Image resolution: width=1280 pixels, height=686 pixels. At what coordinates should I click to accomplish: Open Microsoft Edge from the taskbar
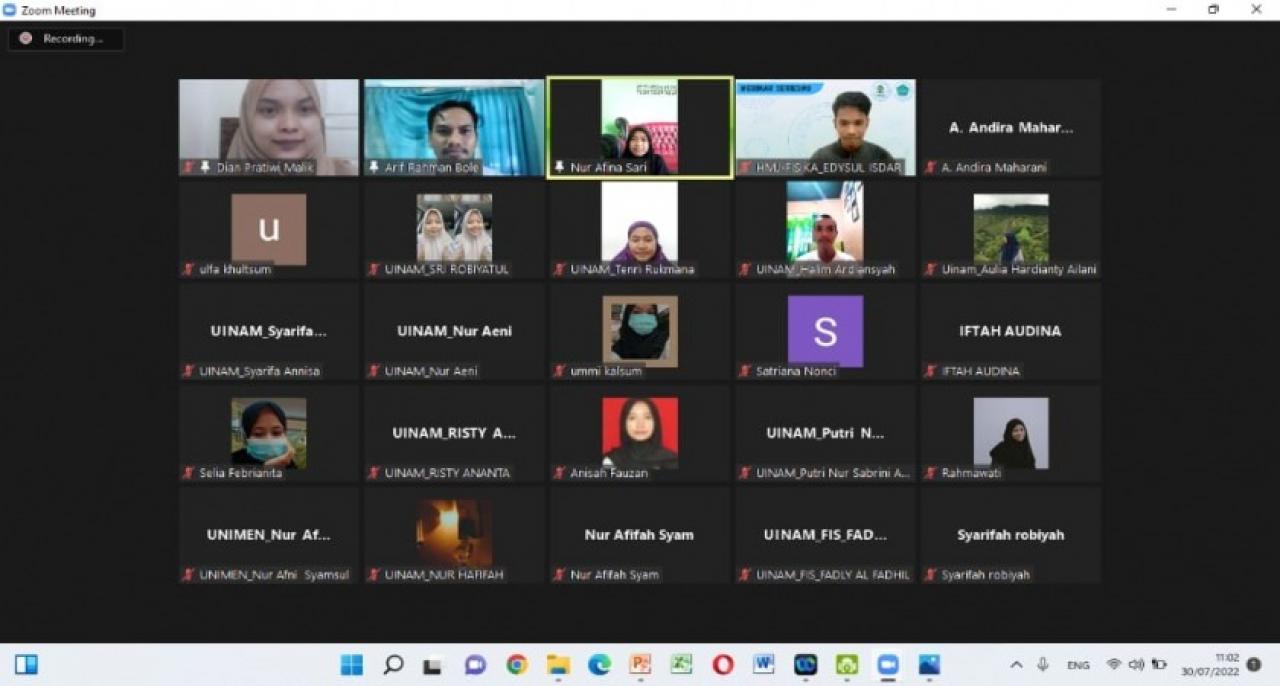(598, 664)
